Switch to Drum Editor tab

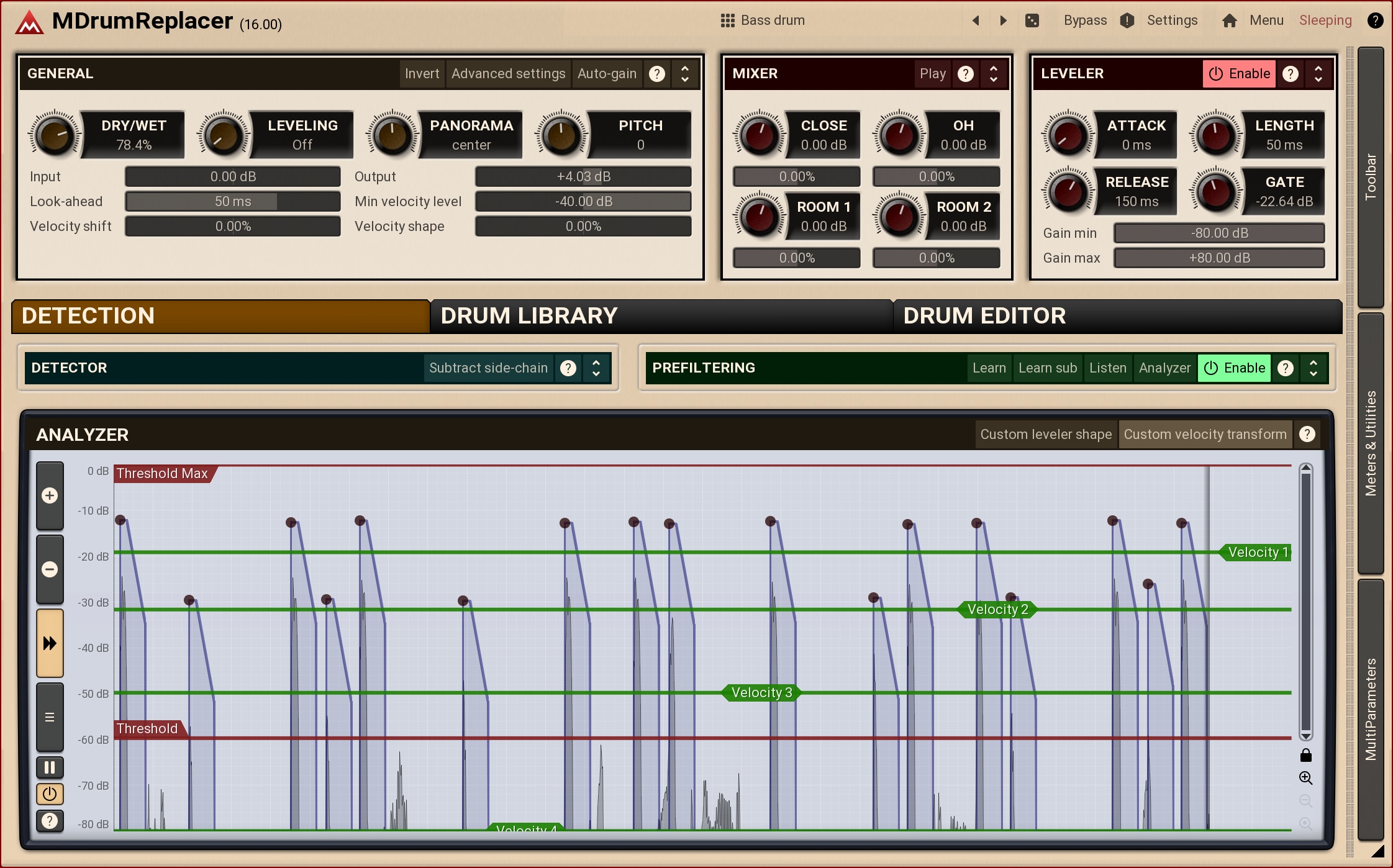(x=1117, y=316)
